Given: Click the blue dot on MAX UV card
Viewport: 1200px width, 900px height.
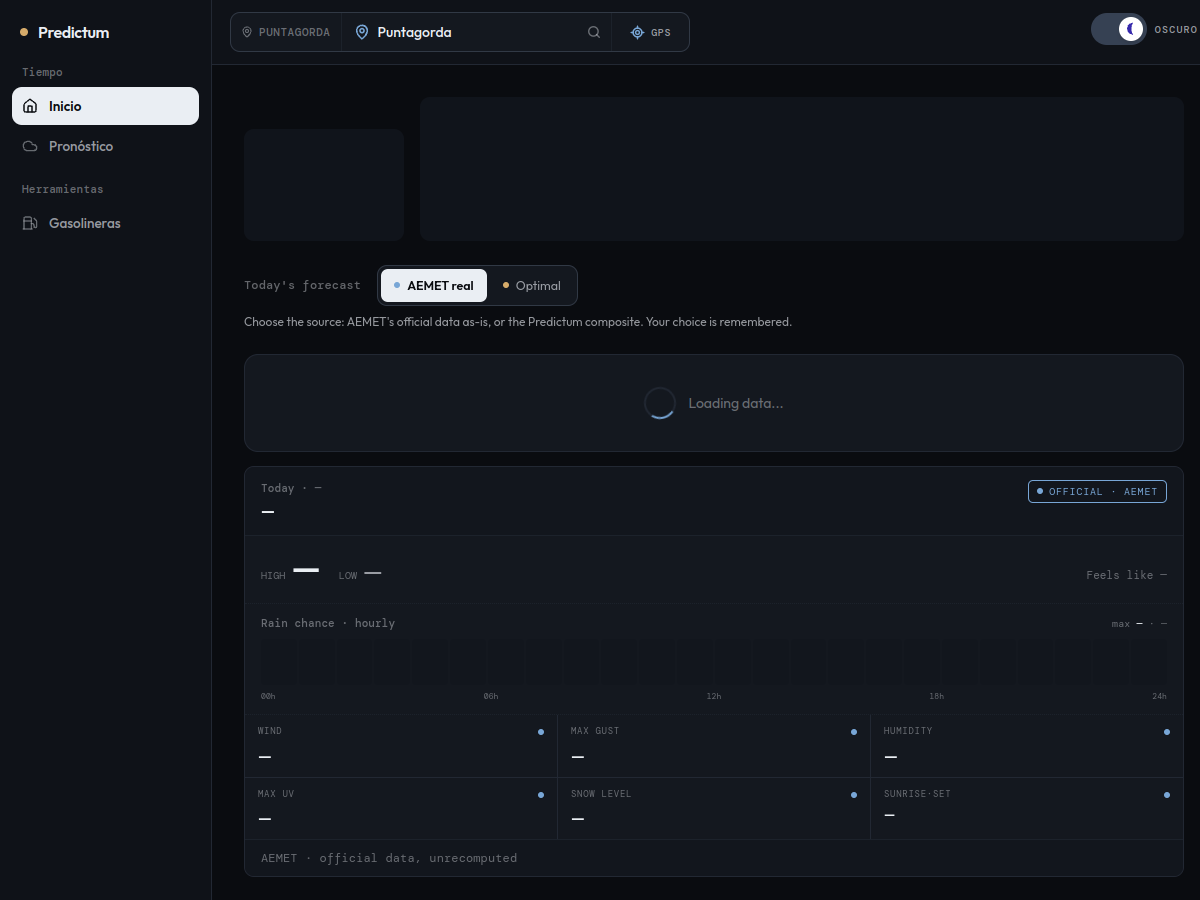Looking at the screenshot, I should click(x=541, y=795).
